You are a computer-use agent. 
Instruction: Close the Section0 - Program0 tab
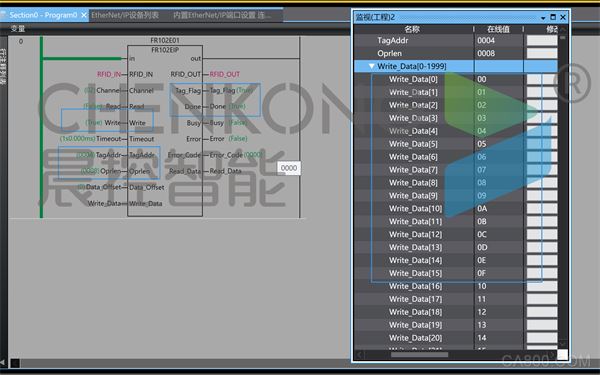(x=84, y=15)
